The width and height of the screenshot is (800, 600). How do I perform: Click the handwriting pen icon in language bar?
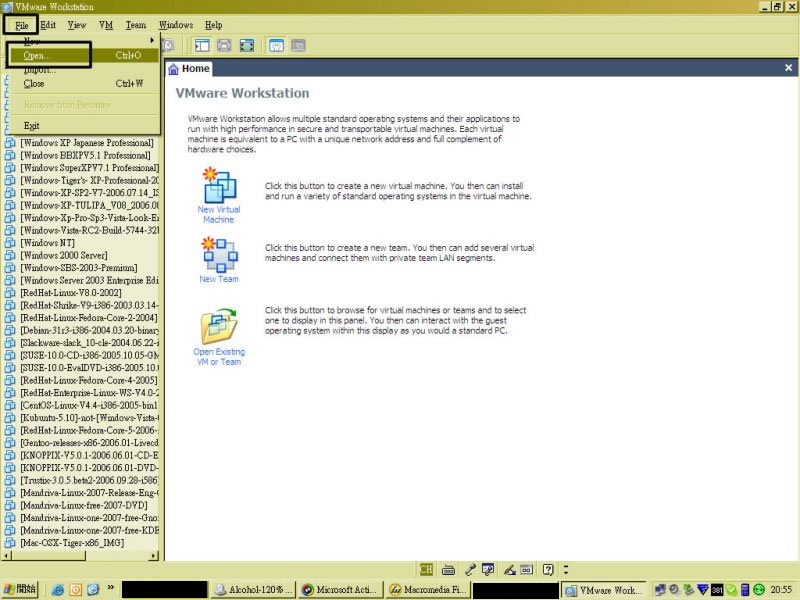[x=509, y=569]
